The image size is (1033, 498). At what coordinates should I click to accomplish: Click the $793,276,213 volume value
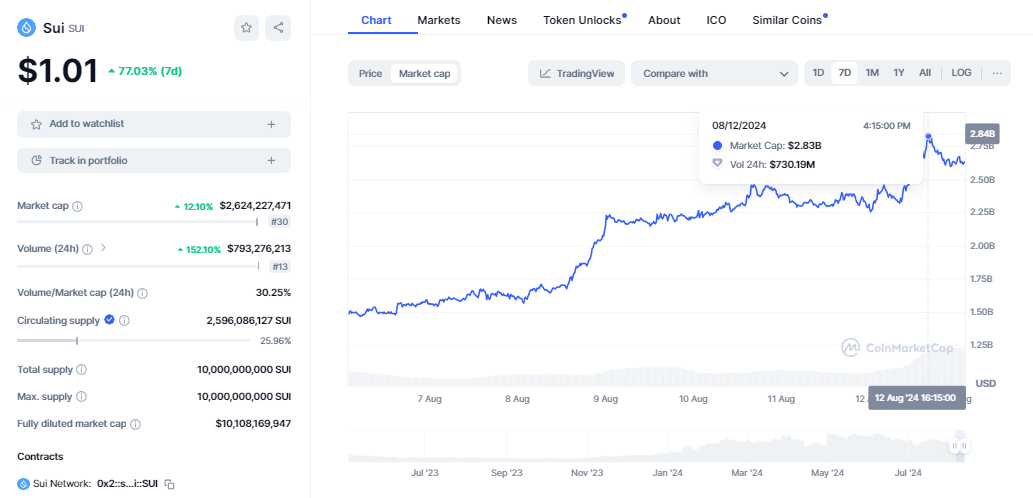pyautogui.click(x=259, y=249)
